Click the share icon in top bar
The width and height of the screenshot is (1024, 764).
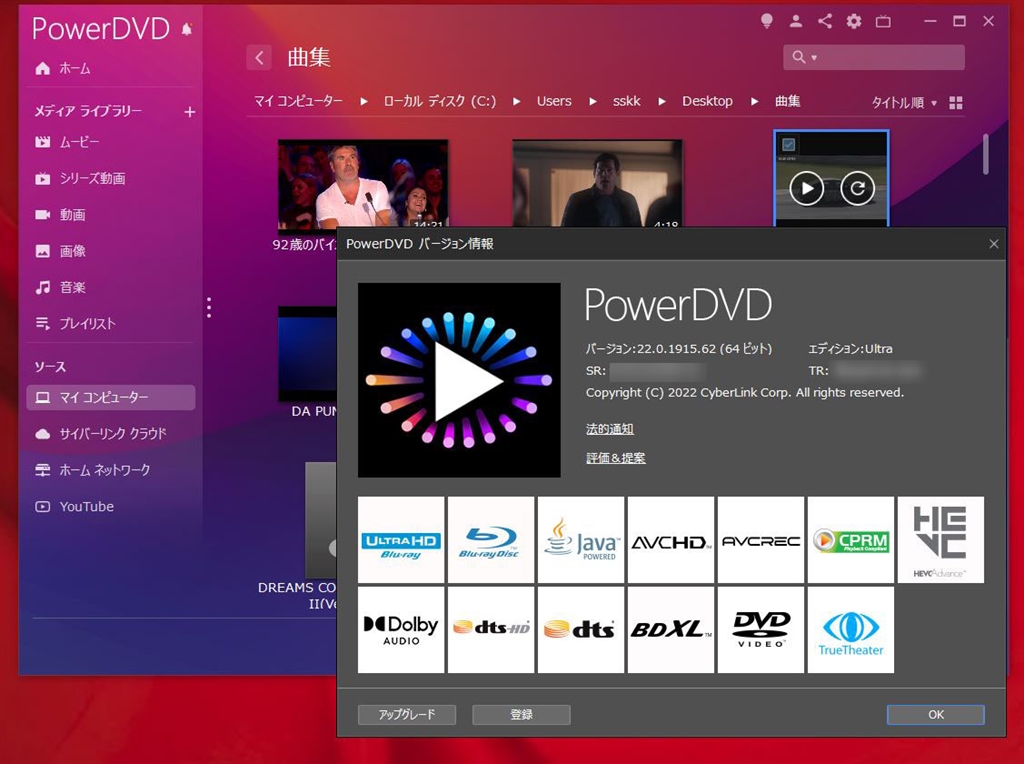(x=825, y=21)
